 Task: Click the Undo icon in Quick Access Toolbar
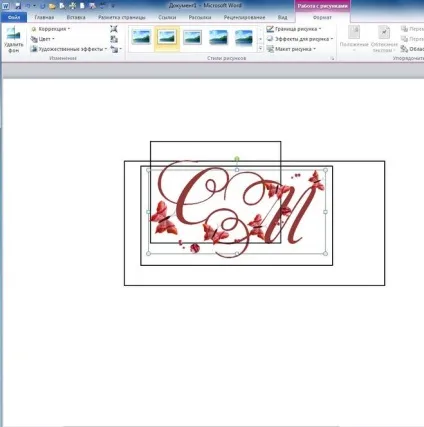pyautogui.click(x=28, y=6)
